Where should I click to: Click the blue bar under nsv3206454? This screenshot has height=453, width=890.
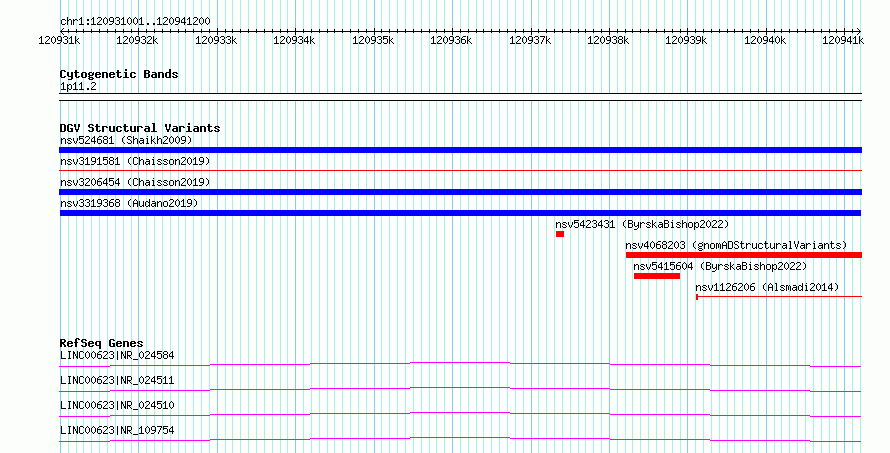click(x=460, y=192)
